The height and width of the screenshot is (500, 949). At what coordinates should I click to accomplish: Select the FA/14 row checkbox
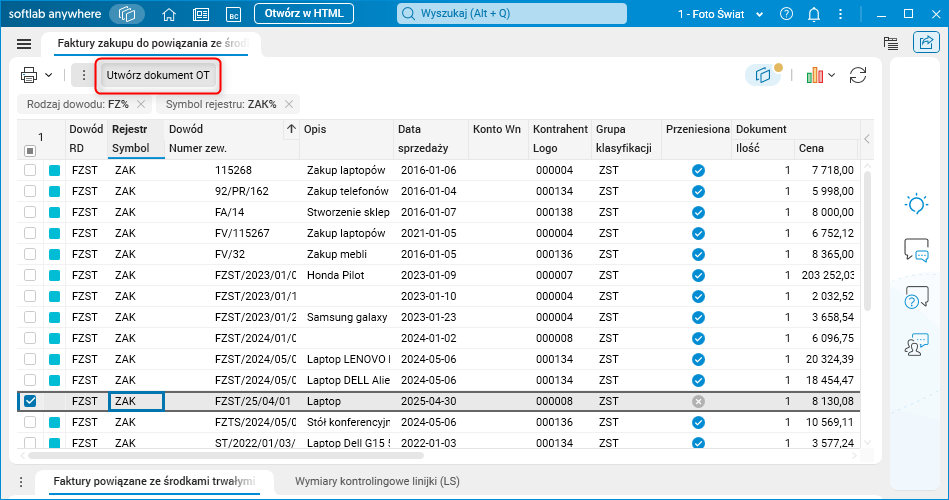click(x=30, y=212)
